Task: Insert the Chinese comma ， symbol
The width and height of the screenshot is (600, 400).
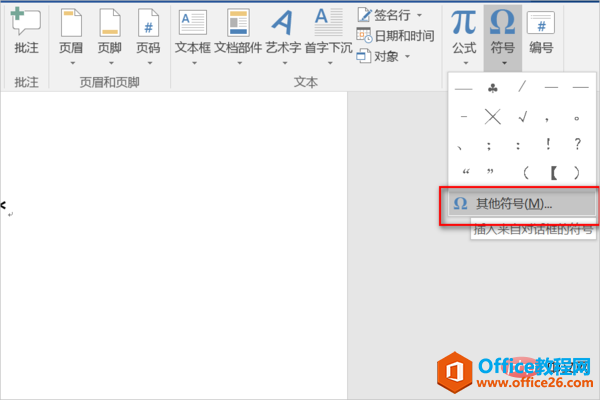Action: pos(547,119)
